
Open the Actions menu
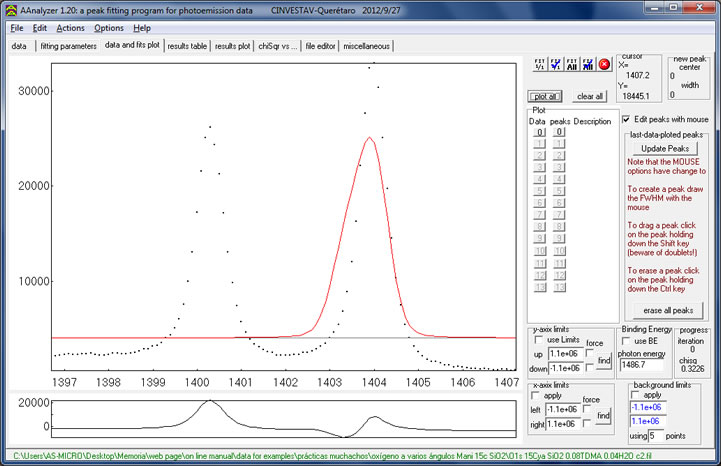pyautogui.click(x=70, y=27)
